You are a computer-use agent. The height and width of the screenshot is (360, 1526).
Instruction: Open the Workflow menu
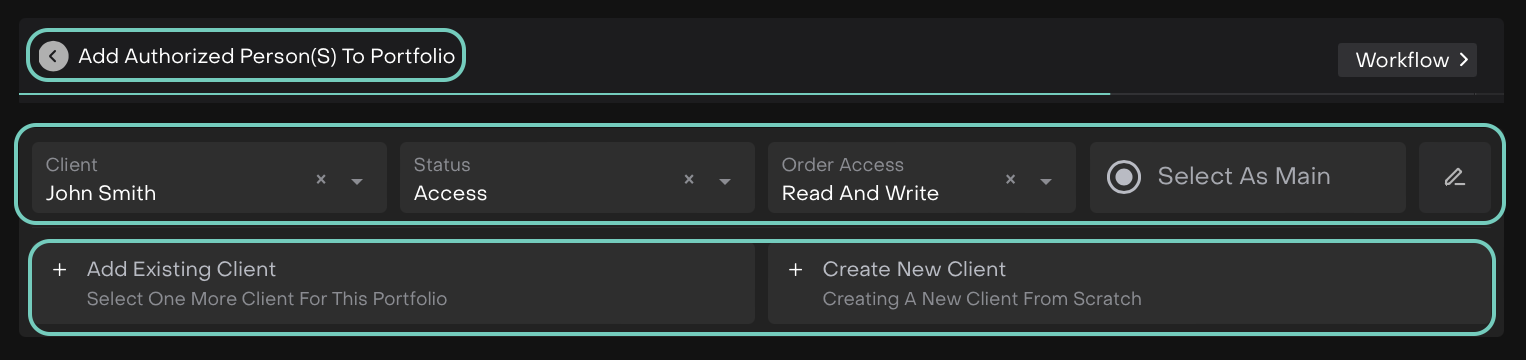[1407, 60]
